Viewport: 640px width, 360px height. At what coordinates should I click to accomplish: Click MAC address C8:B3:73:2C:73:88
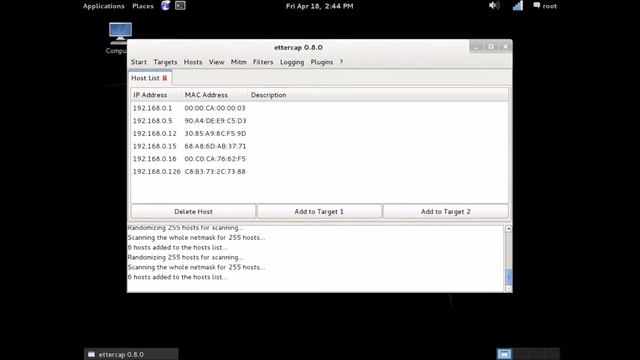tap(215, 171)
